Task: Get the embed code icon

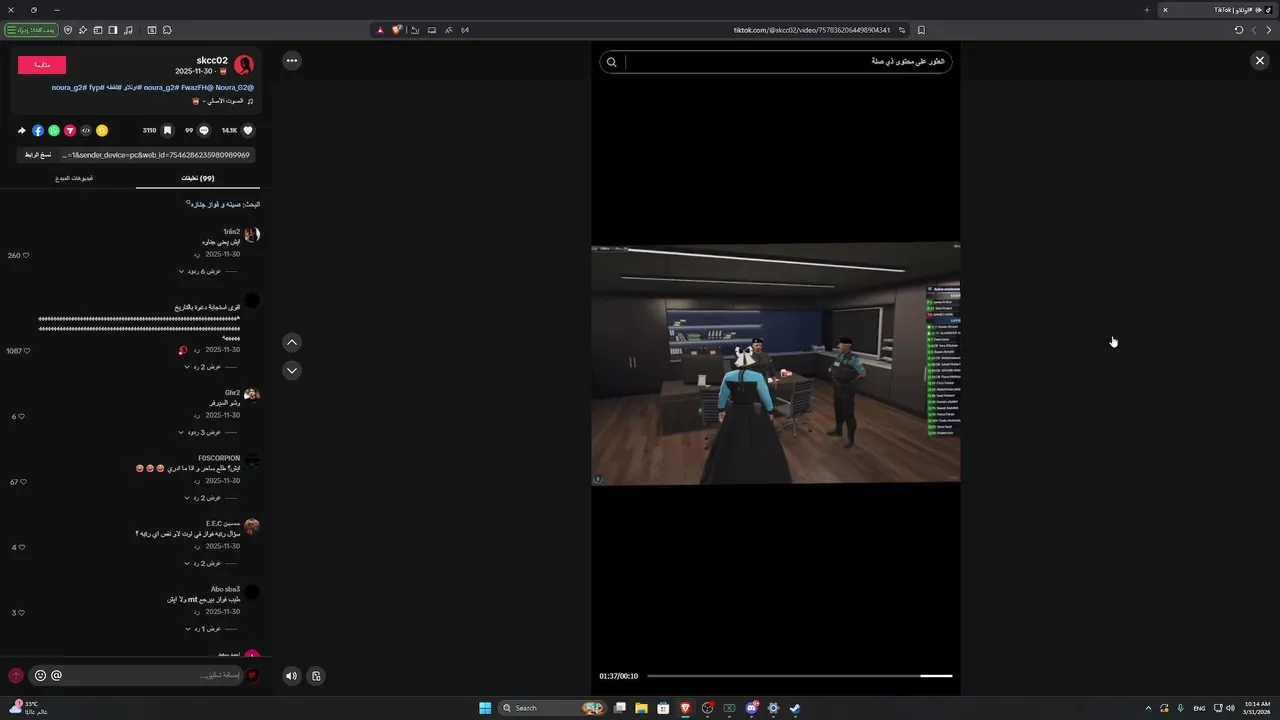Action: coord(86,130)
